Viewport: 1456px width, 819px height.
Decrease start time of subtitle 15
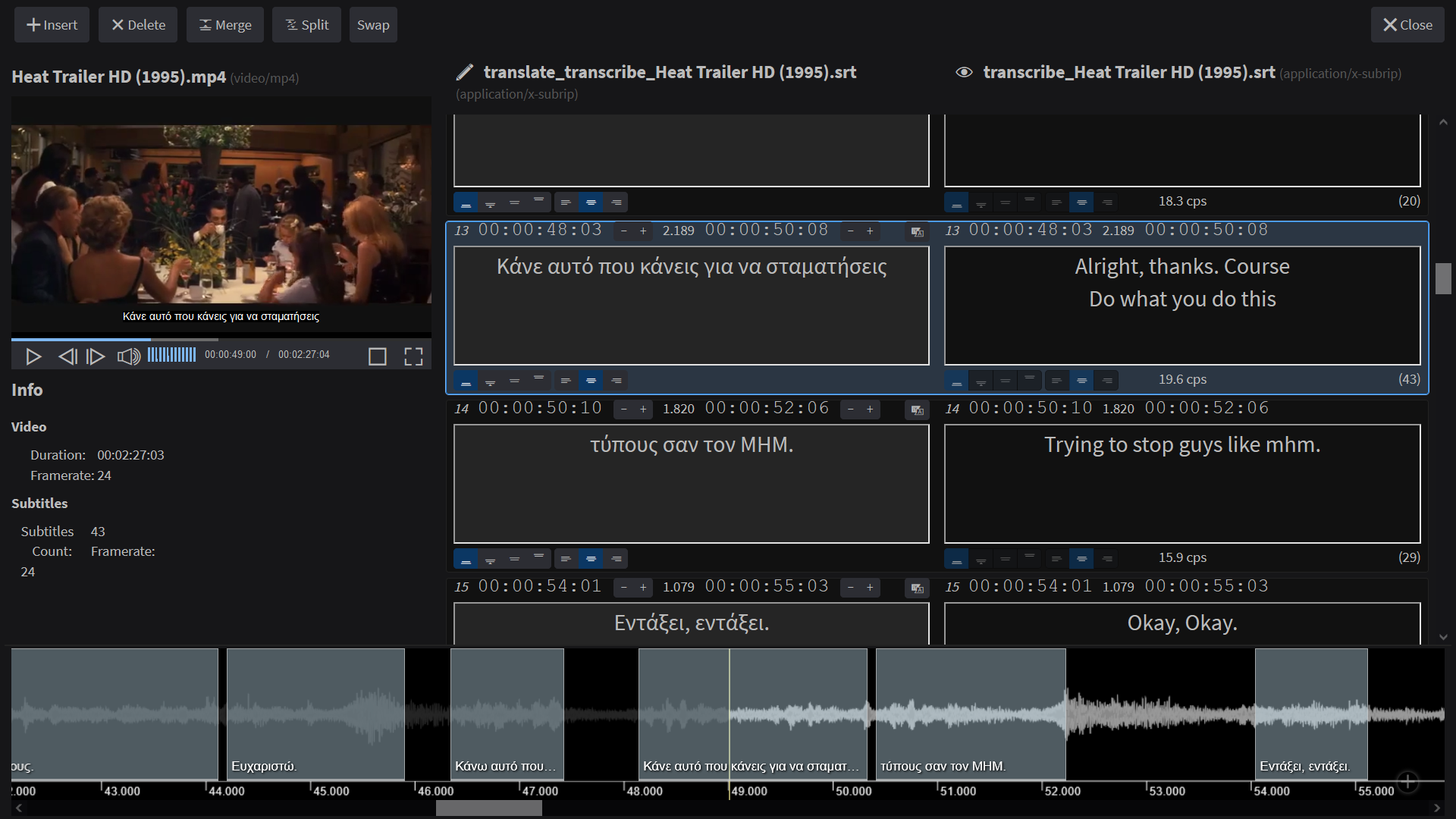[623, 588]
